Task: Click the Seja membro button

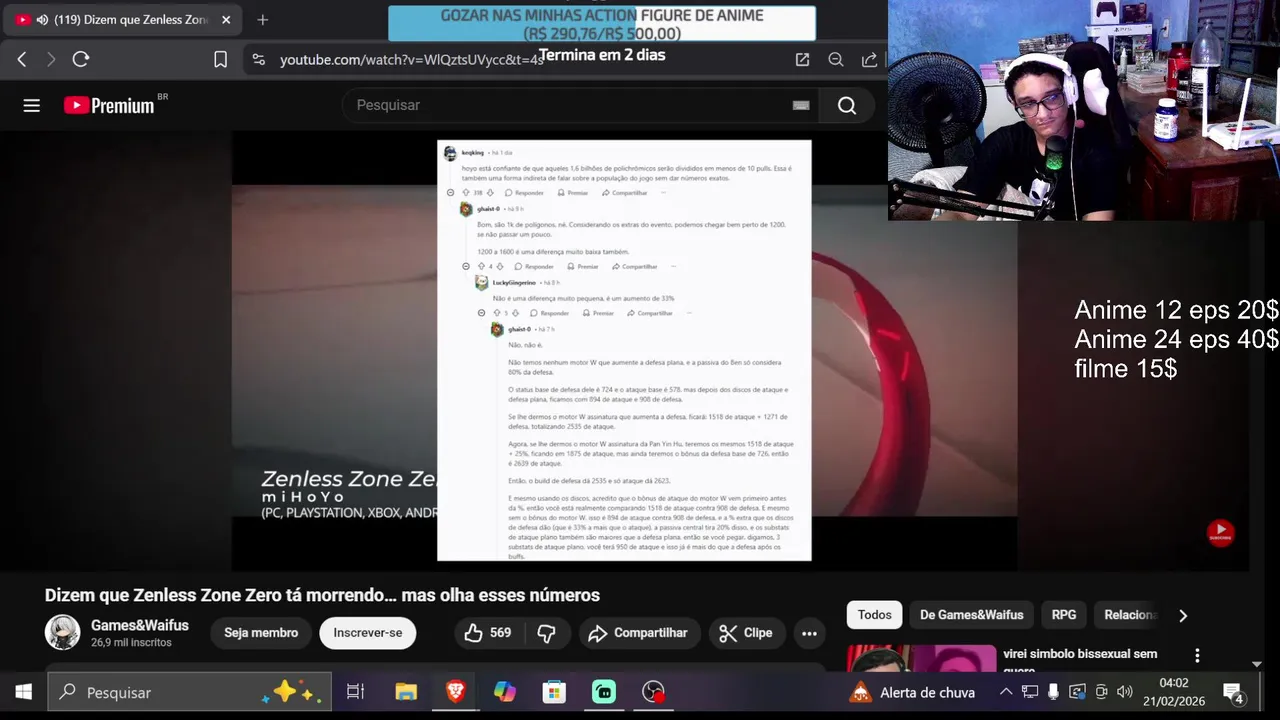Action: click(x=261, y=633)
